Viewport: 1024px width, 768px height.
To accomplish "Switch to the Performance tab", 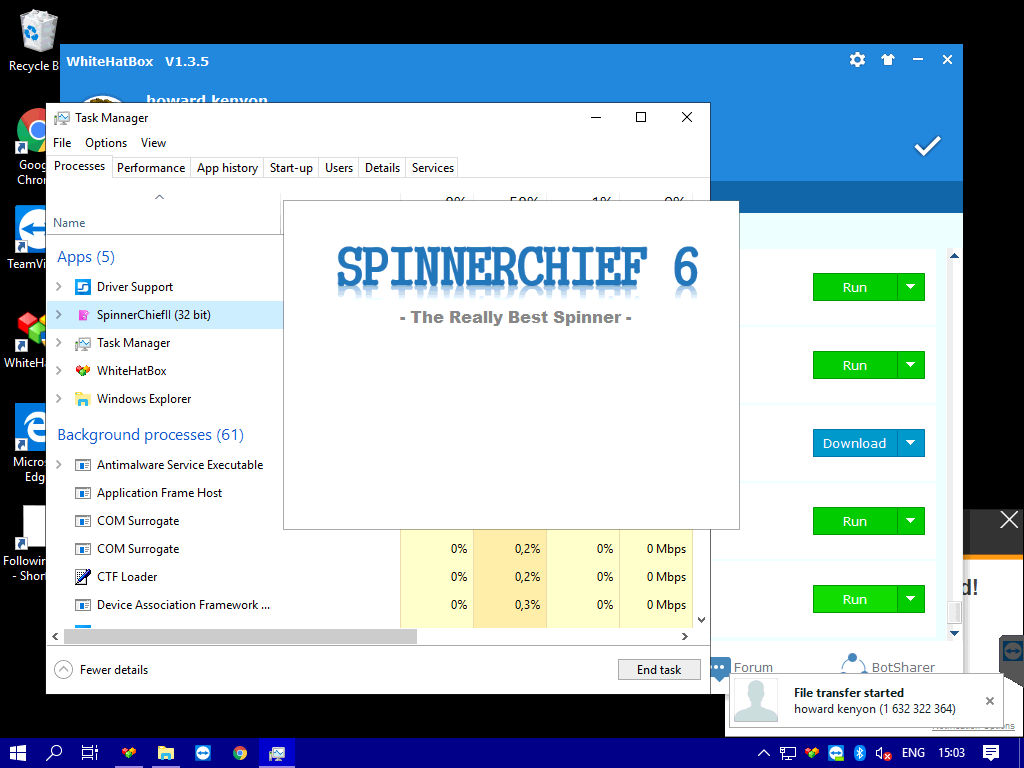I will coord(151,168).
